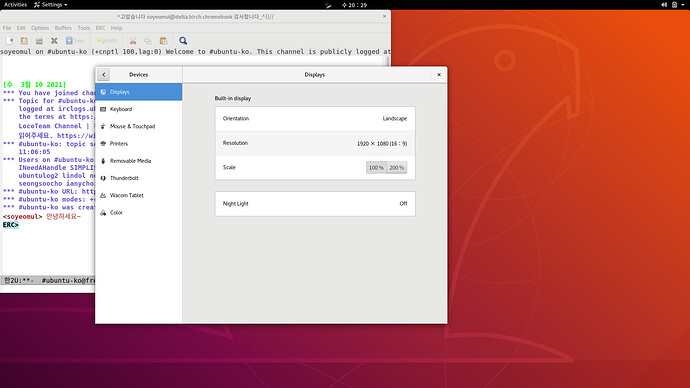Change Resolution 1920 × 1080 setting
This screenshot has height=388, width=690.
(x=315, y=143)
